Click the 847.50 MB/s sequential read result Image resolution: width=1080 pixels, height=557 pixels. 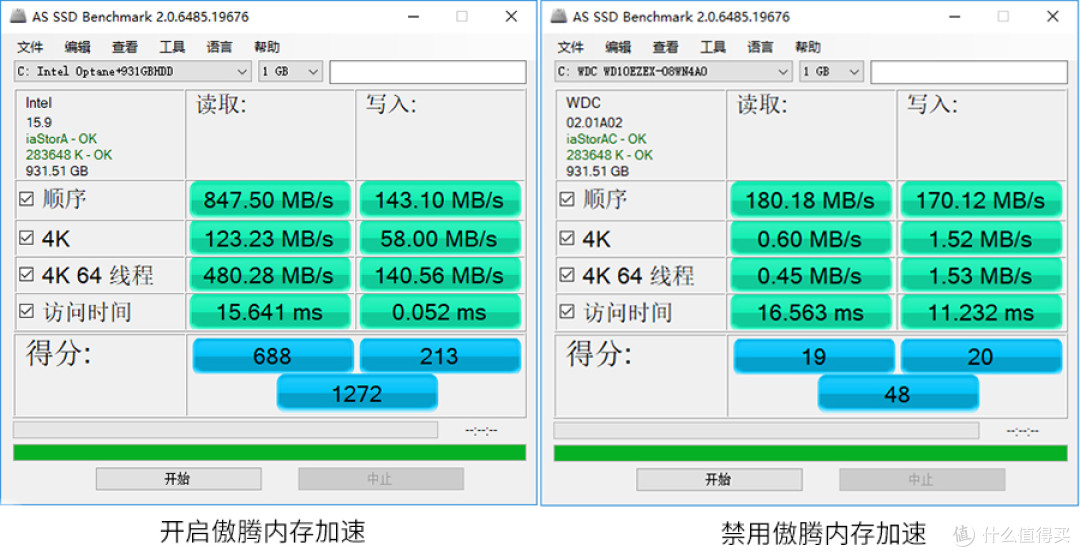tap(269, 200)
